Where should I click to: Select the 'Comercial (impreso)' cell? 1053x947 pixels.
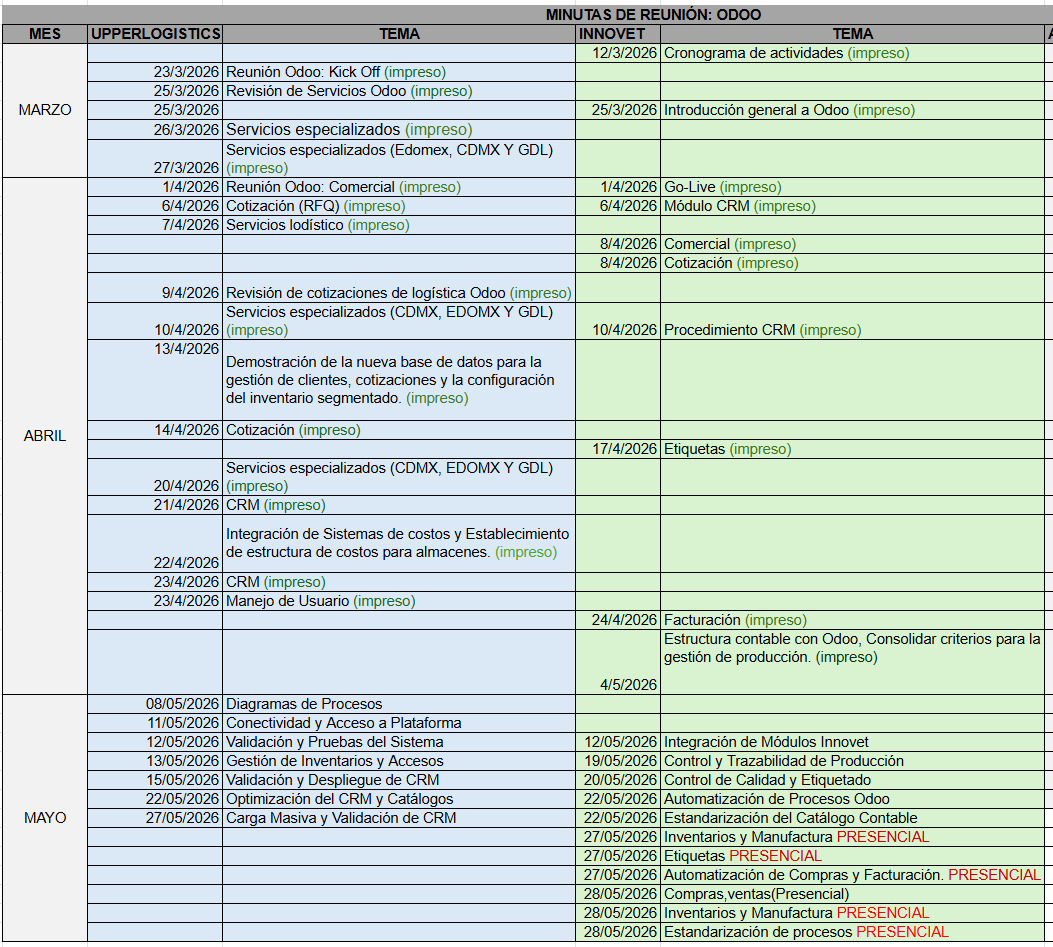[852, 244]
